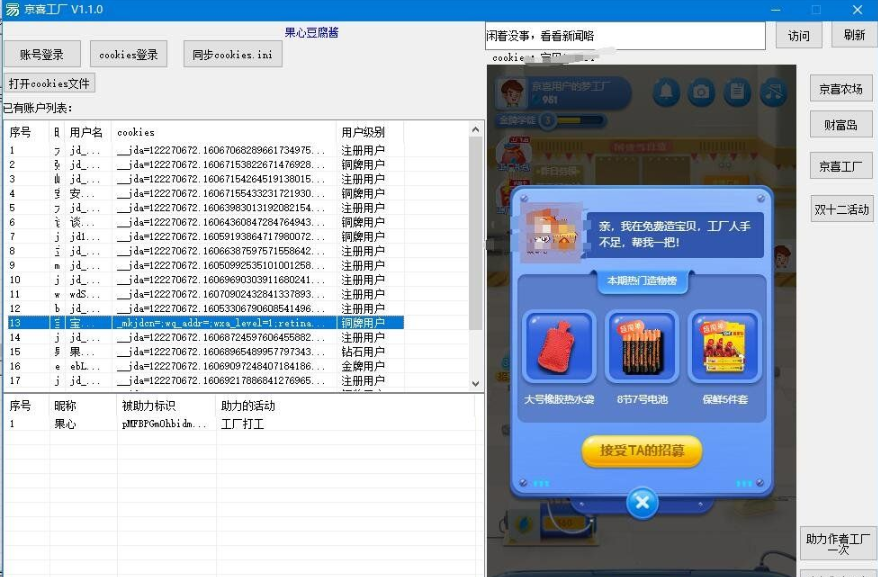Click the cookies column header
878x577 pixels.
coord(223,132)
